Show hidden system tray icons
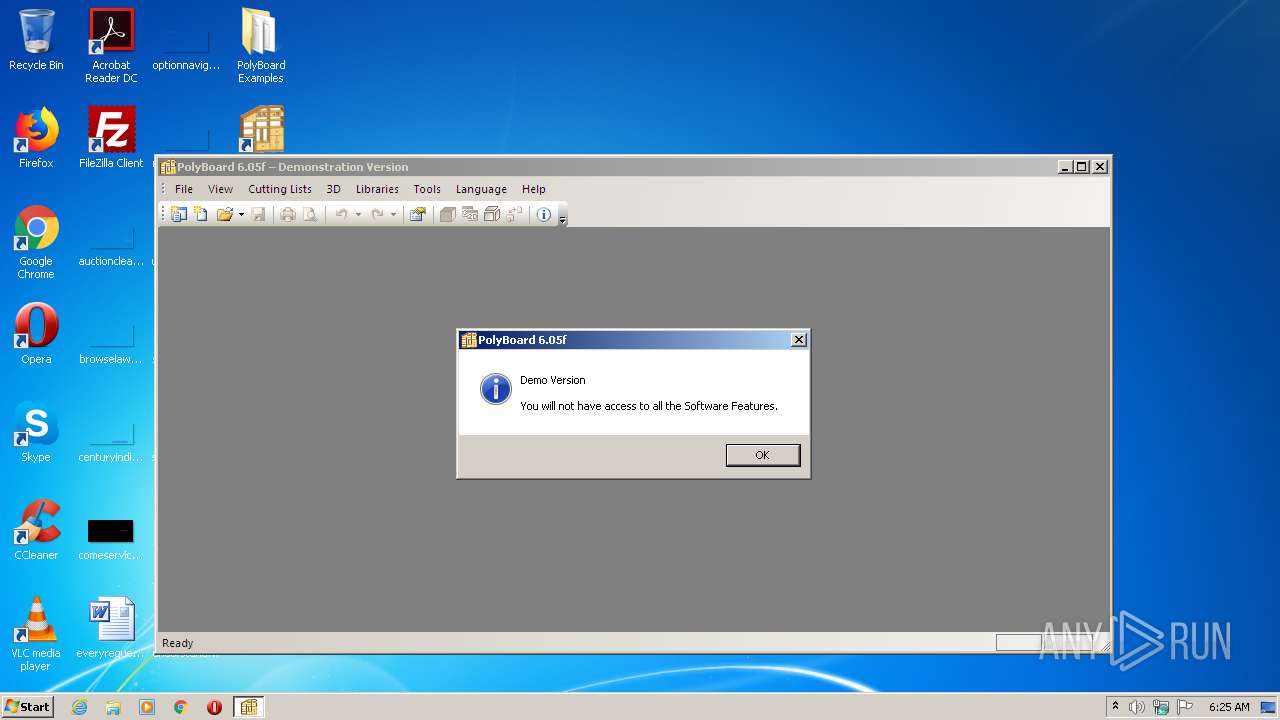 click(1115, 706)
